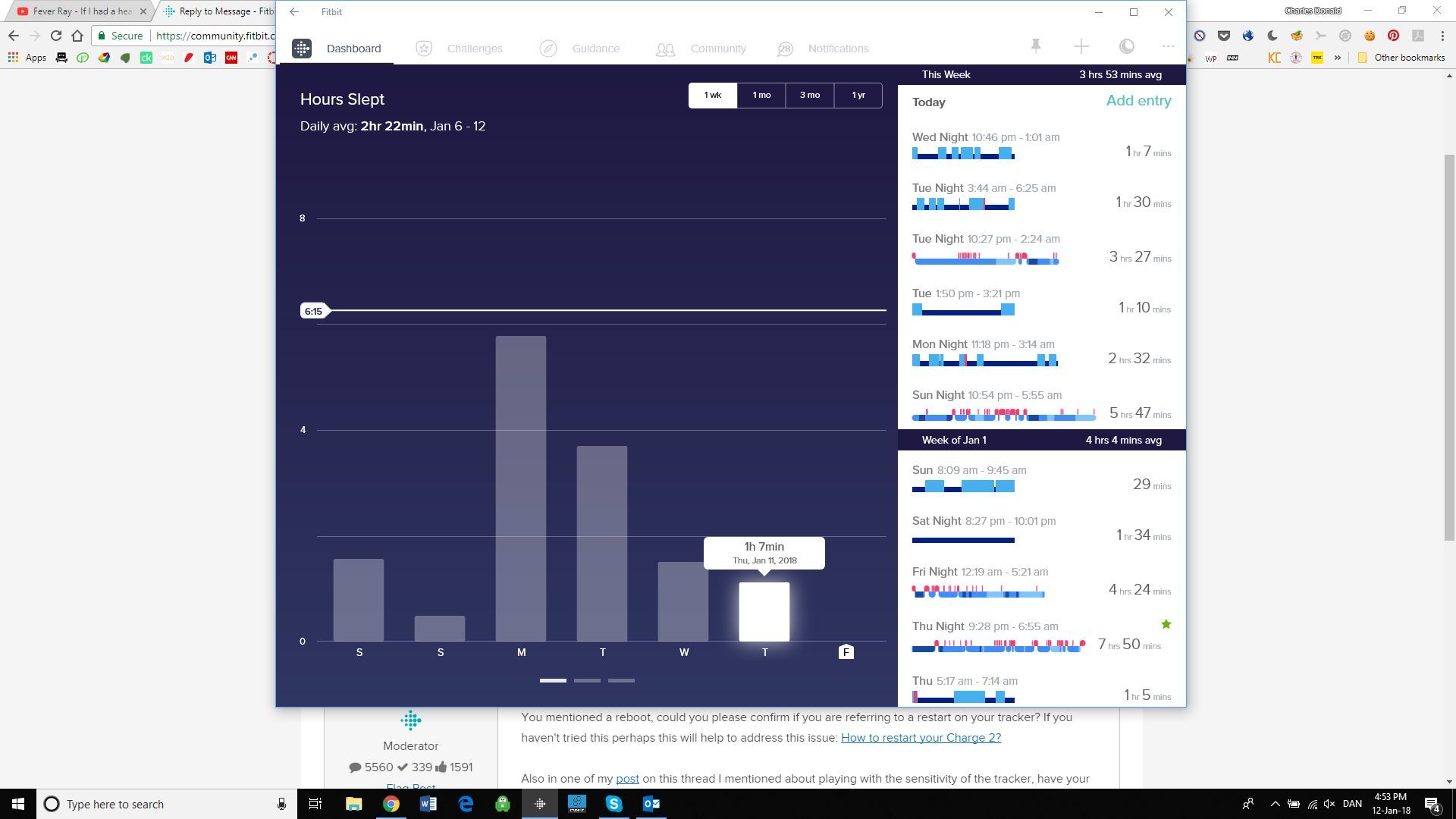Open How to restart your Charge 2 link
Image resolution: width=1456 pixels, height=819 pixels.
(x=921, y=738)
